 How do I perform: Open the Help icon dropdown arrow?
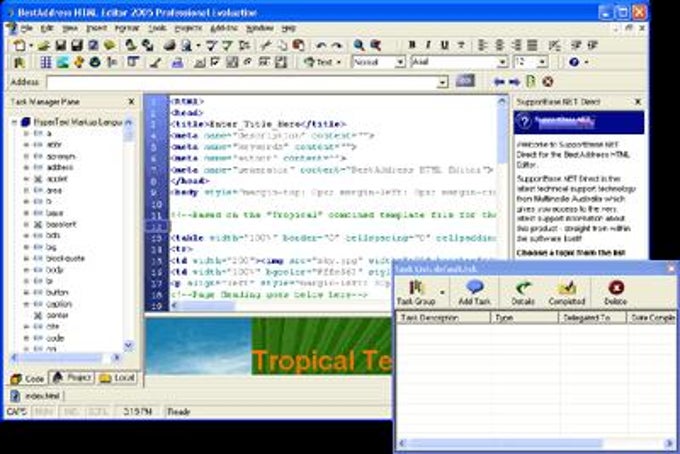point(587,62)
